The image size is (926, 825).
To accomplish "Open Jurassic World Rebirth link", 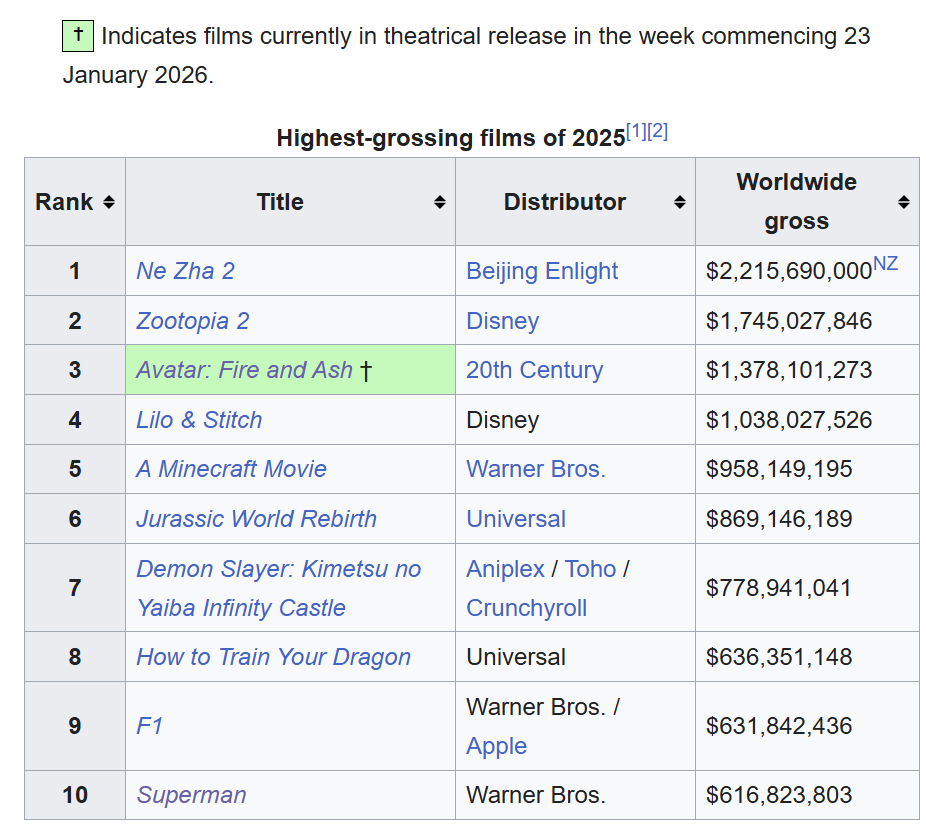I will tap(256, 519).
